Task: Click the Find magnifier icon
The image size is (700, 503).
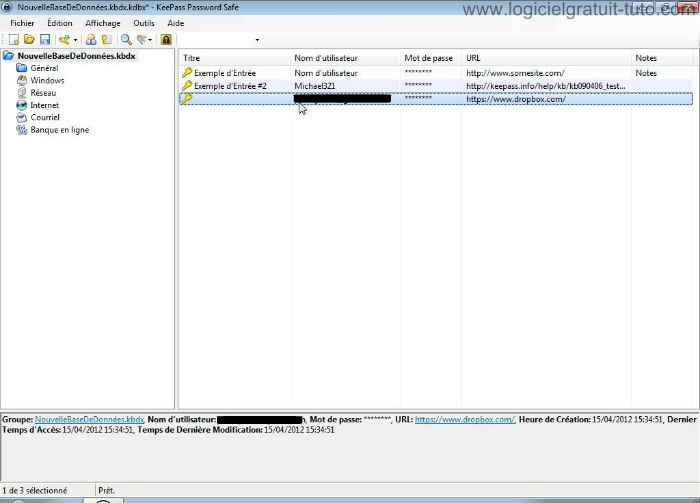Action: tap(126, 40)
